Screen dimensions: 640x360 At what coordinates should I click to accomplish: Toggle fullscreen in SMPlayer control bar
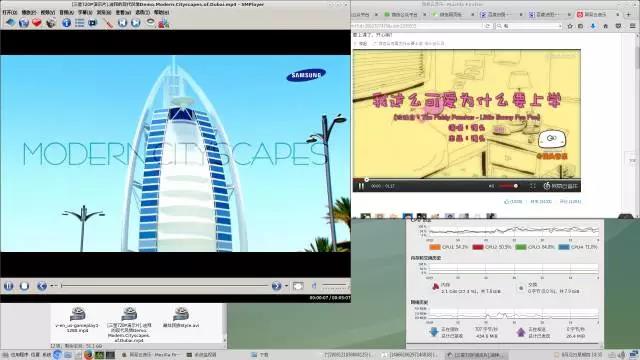pos(298,286)
